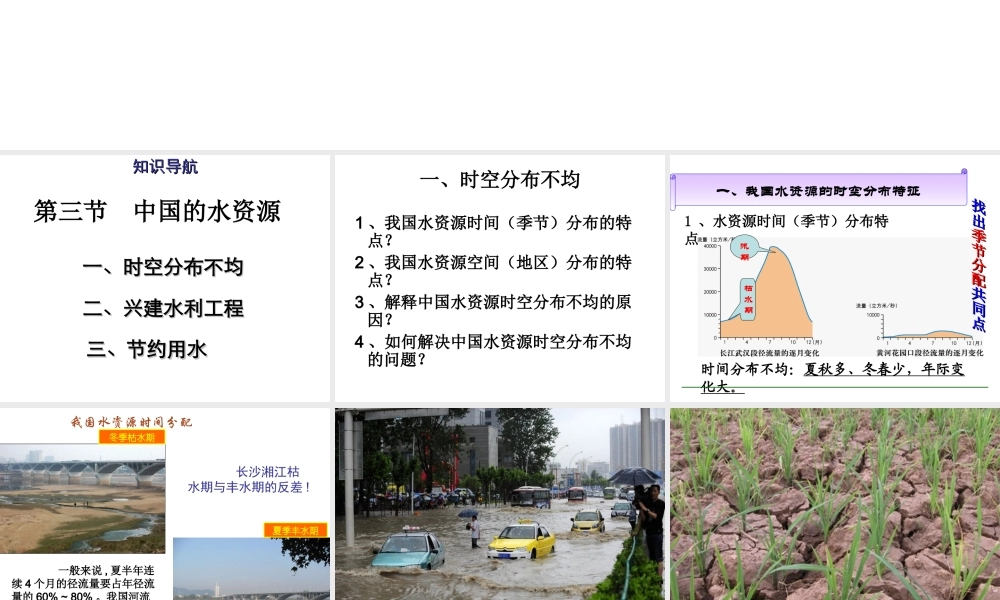Click the orange label '冬季枯水期'
The width and height of the screenshot is (1000, 600).
coord(132,437)
